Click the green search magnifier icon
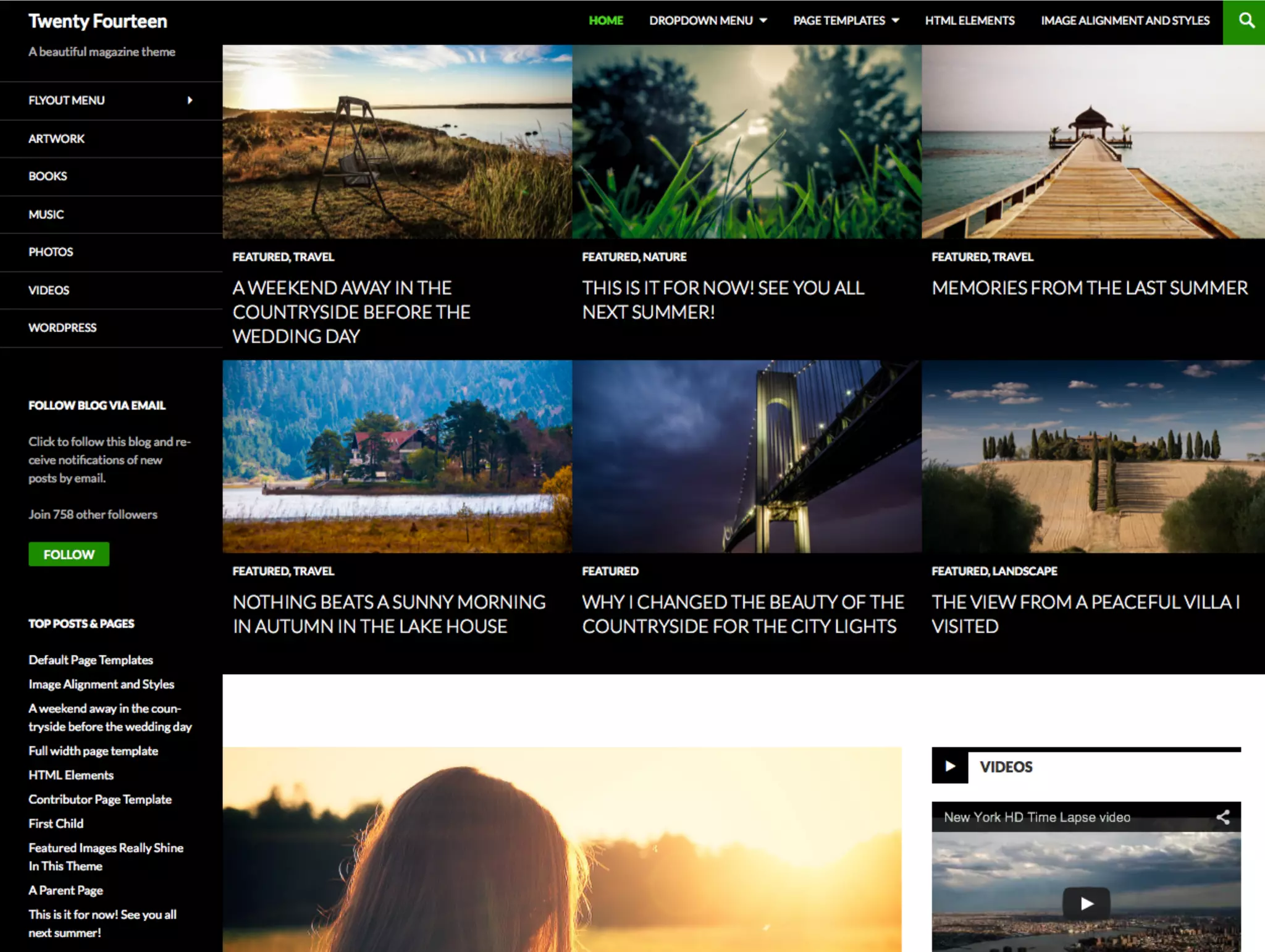 pos(1245,21)
